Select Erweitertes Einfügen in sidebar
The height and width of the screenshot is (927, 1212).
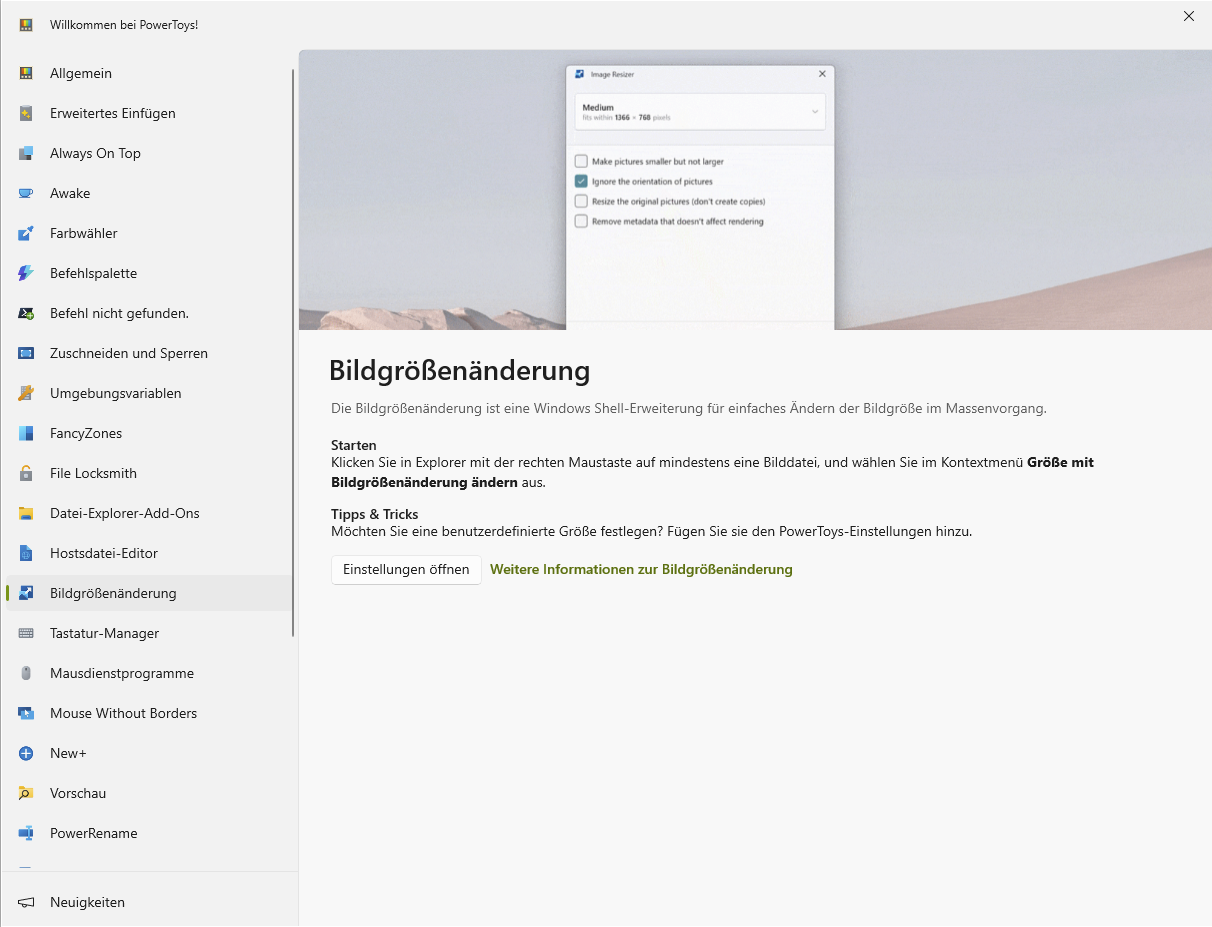149,113
